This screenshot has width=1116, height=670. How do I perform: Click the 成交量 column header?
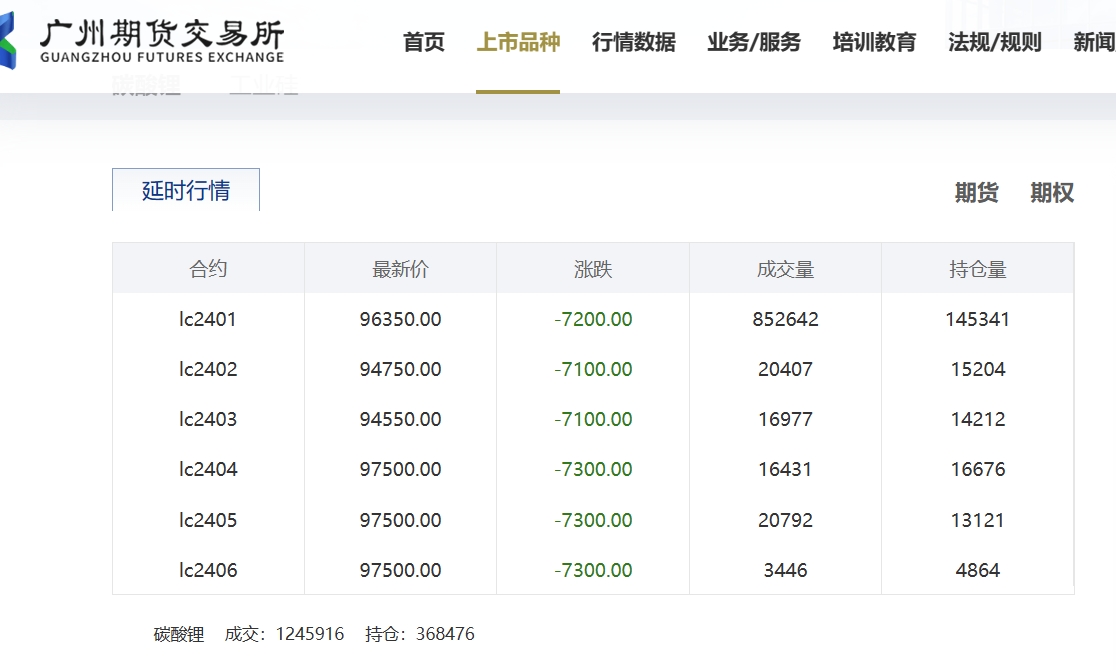click(x=785, y=269)
